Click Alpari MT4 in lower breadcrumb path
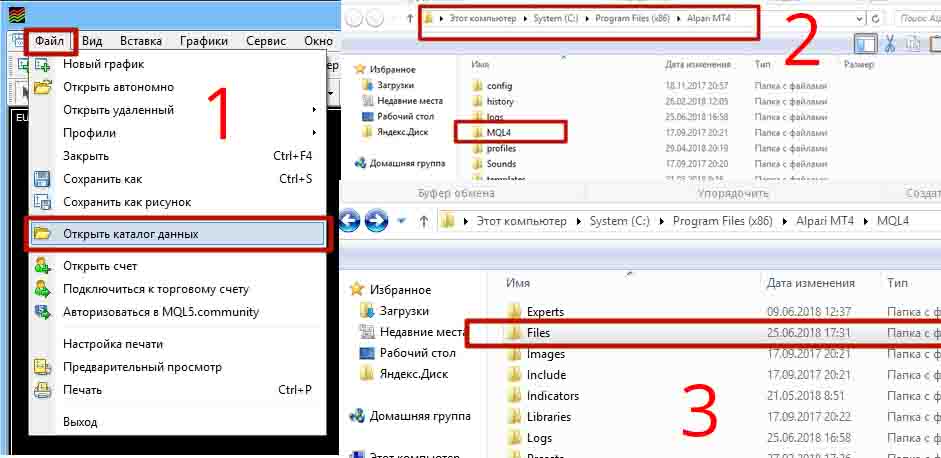Viewport: 941px width, 458px height. [830, 221]
